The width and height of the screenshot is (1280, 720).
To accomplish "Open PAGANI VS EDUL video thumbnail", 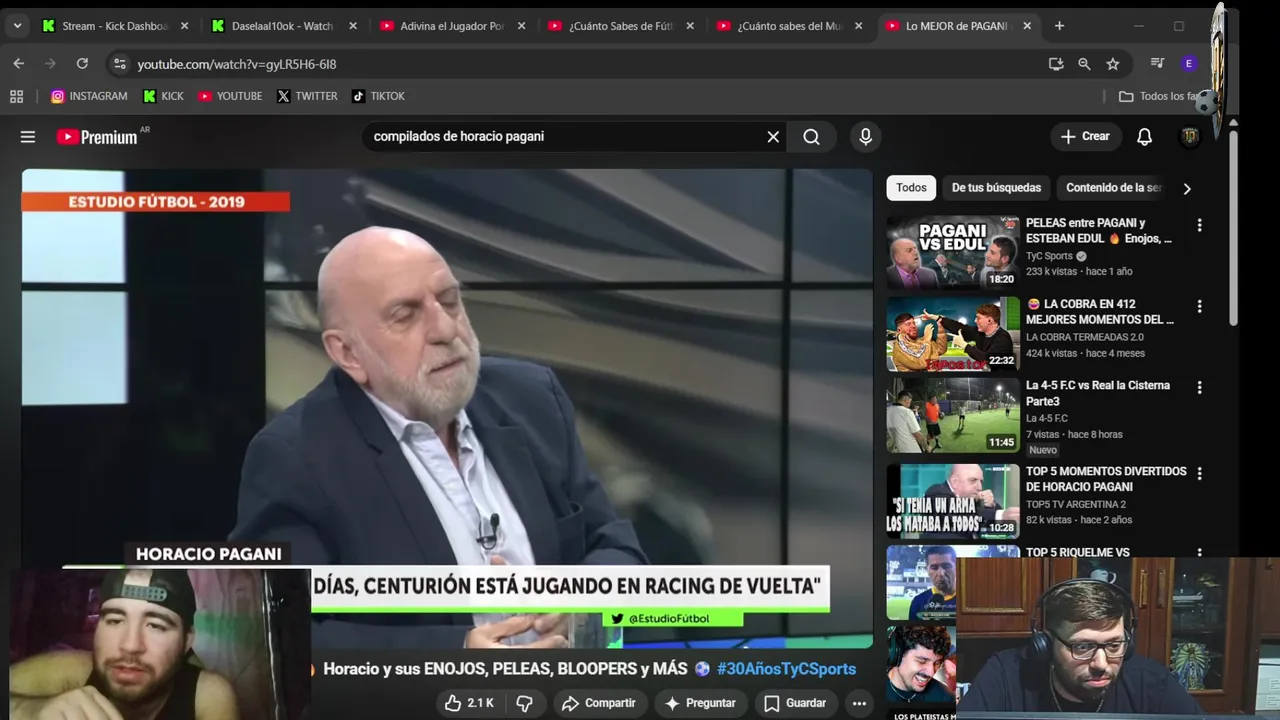I will [x=953, y=252].
